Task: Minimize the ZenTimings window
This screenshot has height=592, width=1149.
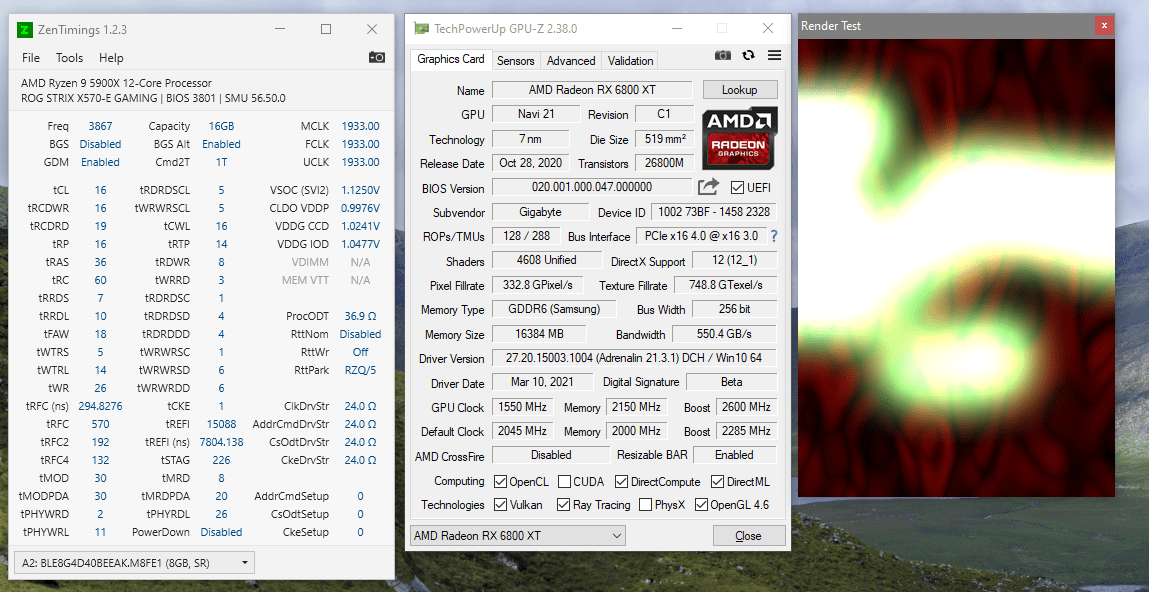Action: tap(281, 29)
